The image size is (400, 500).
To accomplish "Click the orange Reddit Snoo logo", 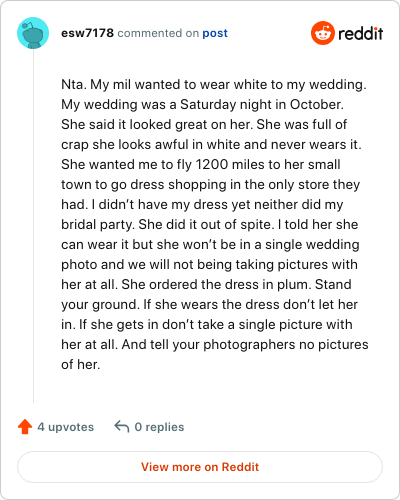I will click(x=323, y=33).
